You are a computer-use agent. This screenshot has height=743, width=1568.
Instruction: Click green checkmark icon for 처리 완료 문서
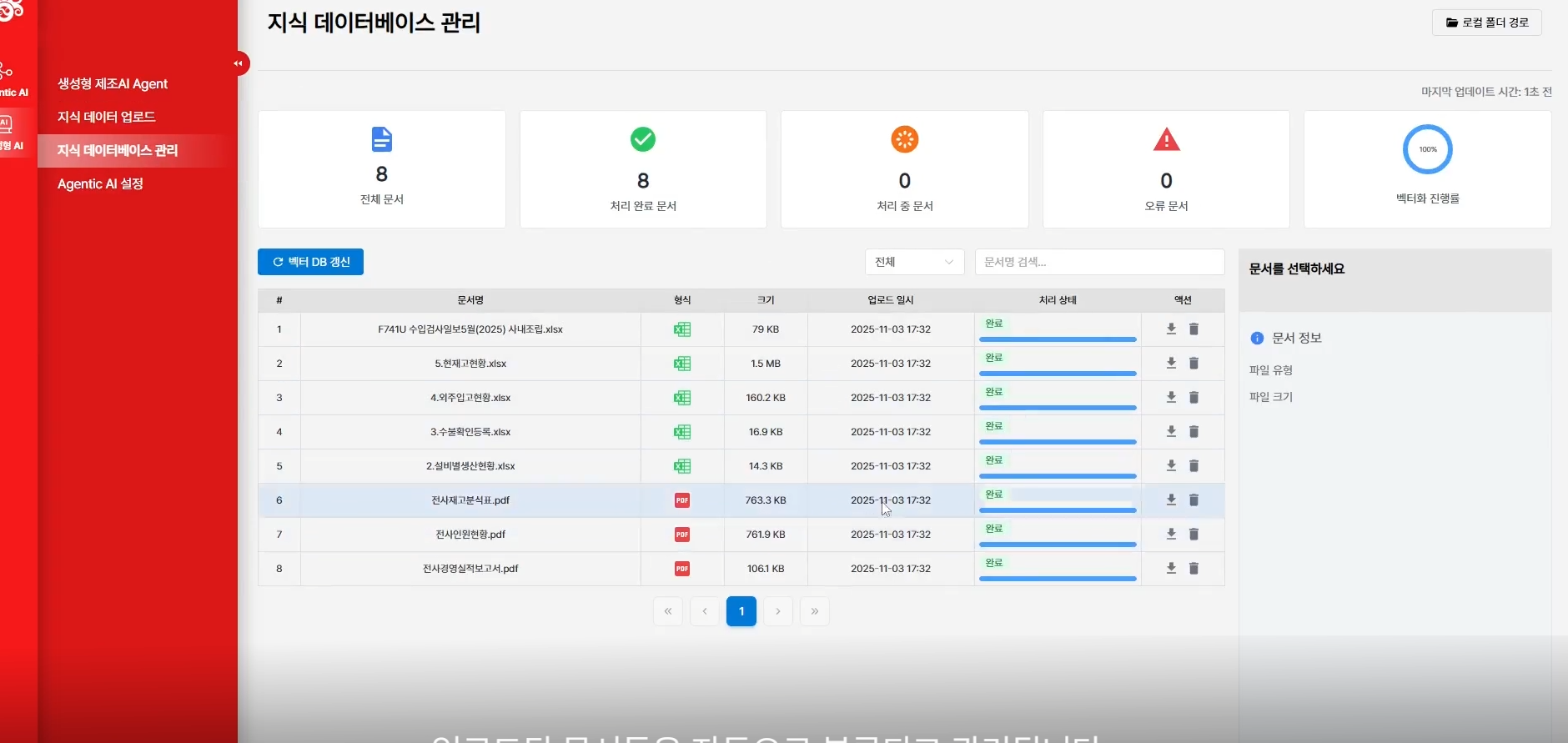[643, 139]
